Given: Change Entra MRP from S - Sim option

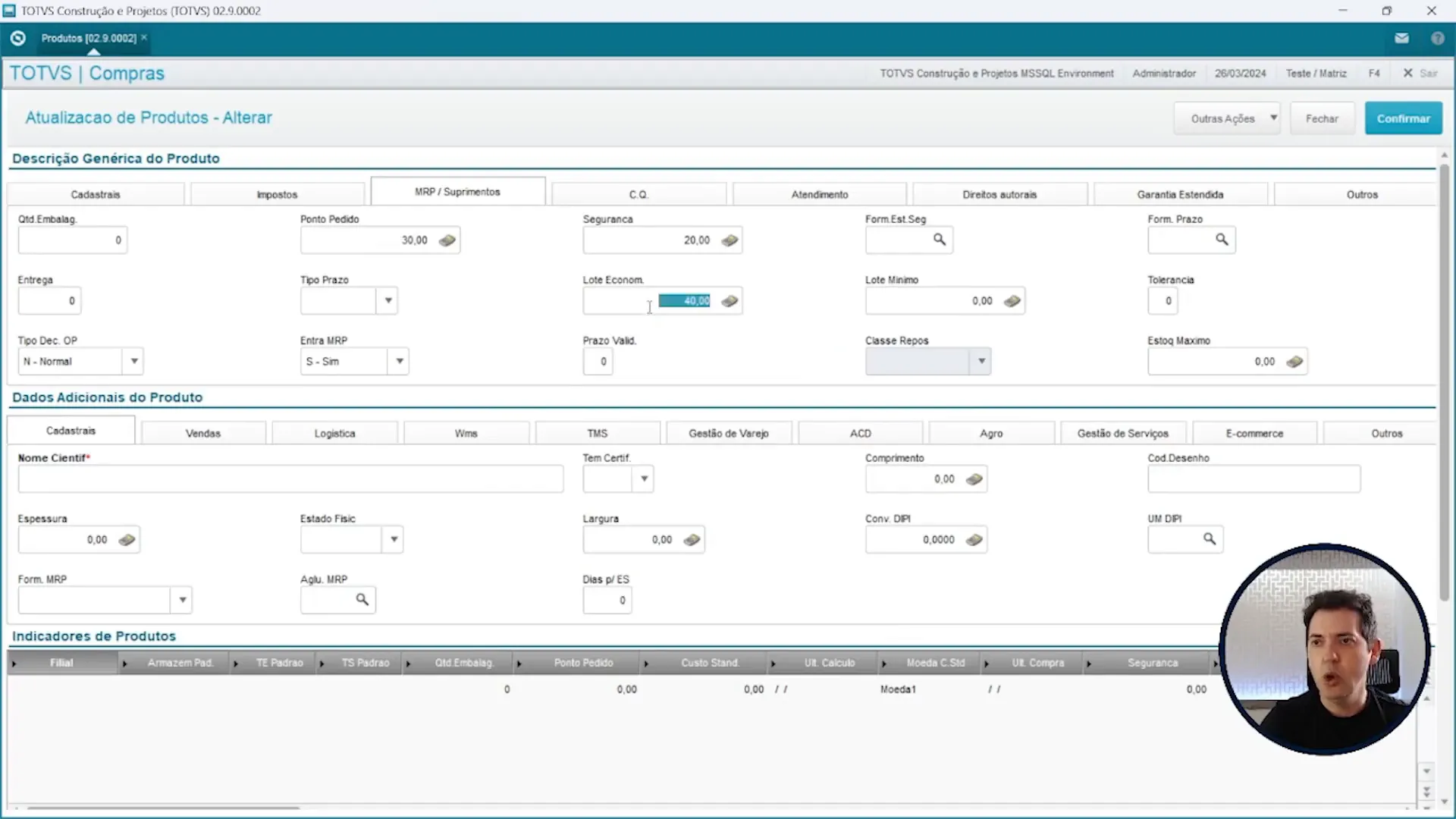Looking at the screenshot, I should 400,362.
